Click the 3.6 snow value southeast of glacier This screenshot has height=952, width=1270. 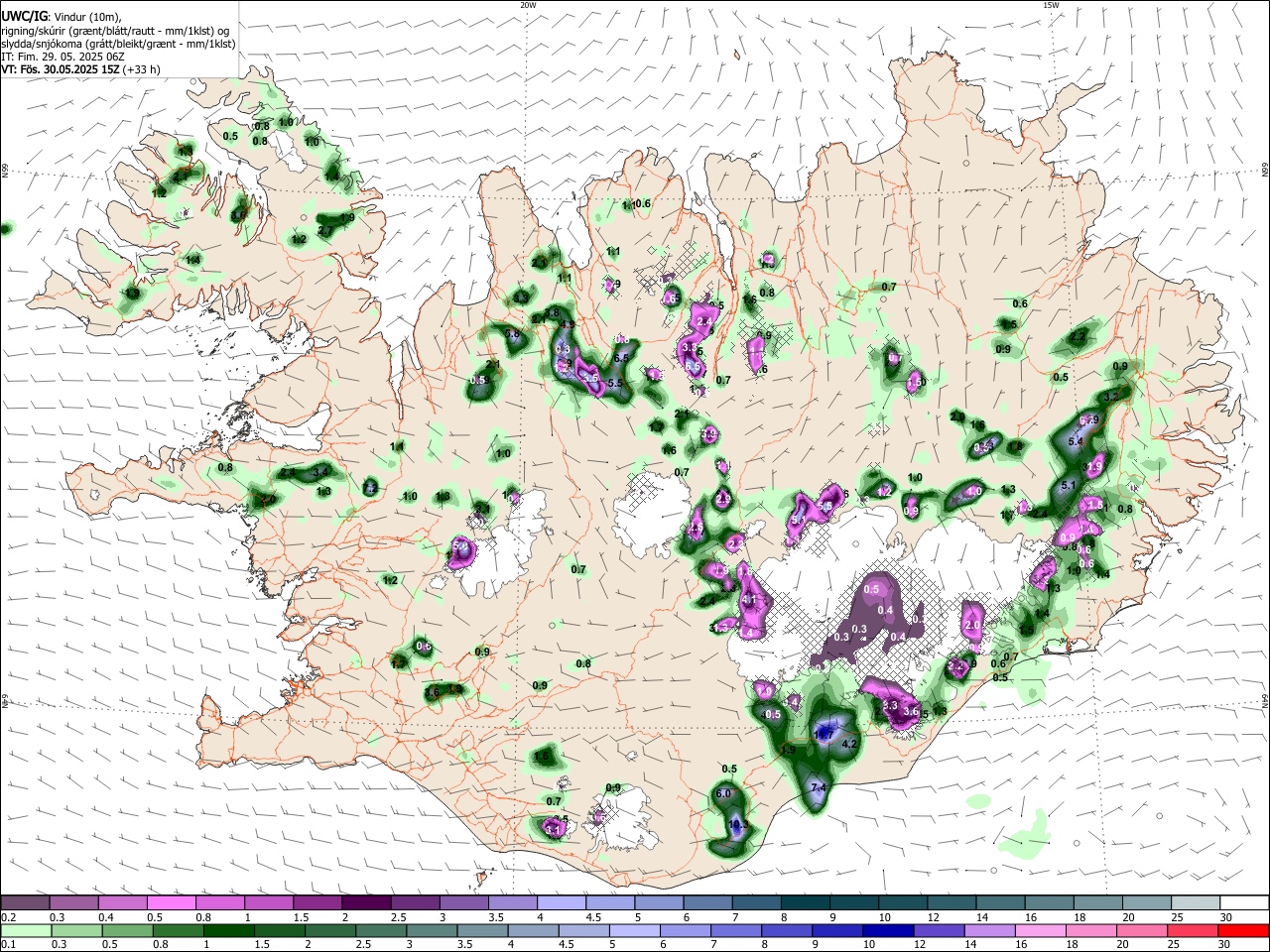point(911,712)
